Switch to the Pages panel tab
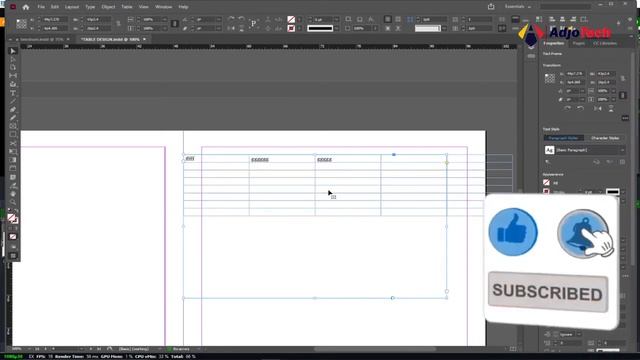 (578, 43)
